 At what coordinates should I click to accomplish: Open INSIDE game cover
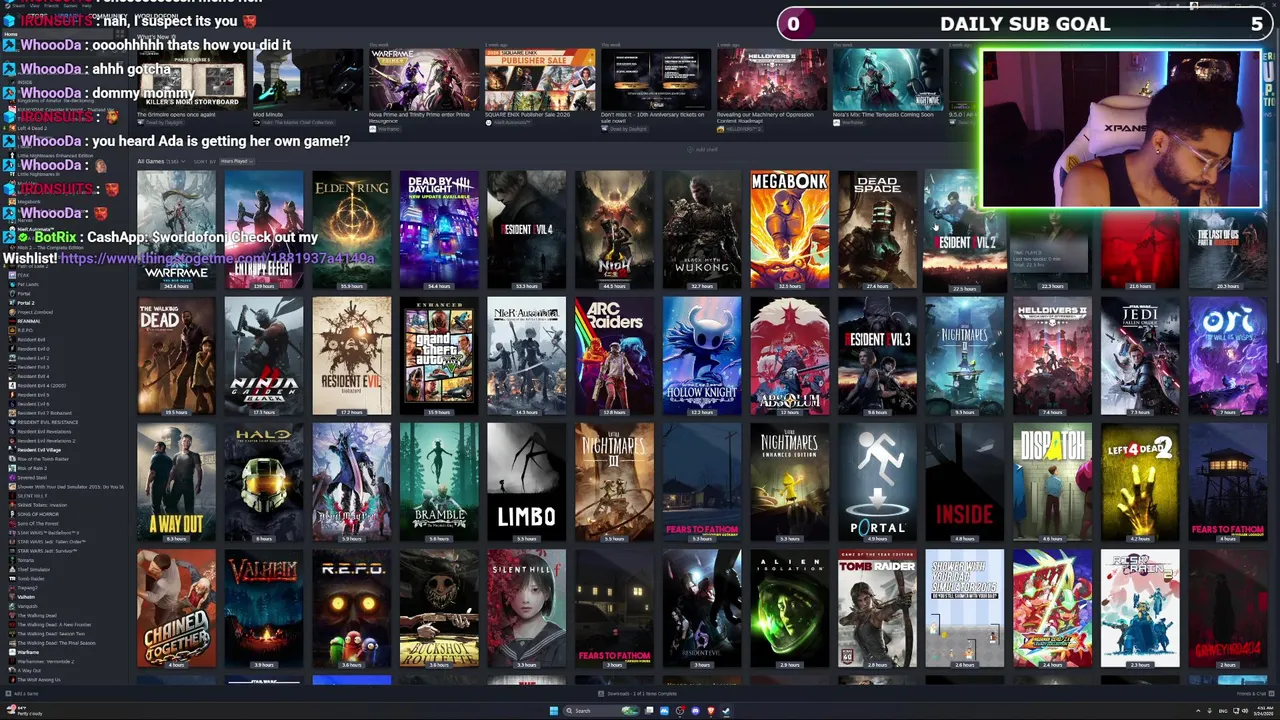pyautogui.click(x=965, y=482)
